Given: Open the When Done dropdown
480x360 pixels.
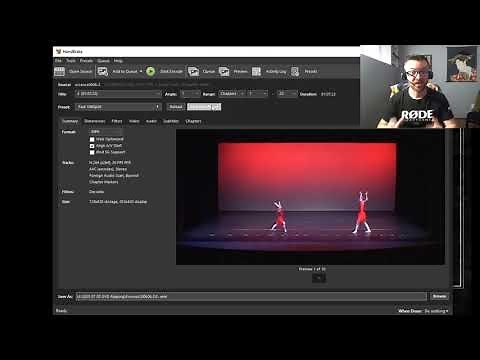Looking at the screenshot, I should tap(436, 311).
